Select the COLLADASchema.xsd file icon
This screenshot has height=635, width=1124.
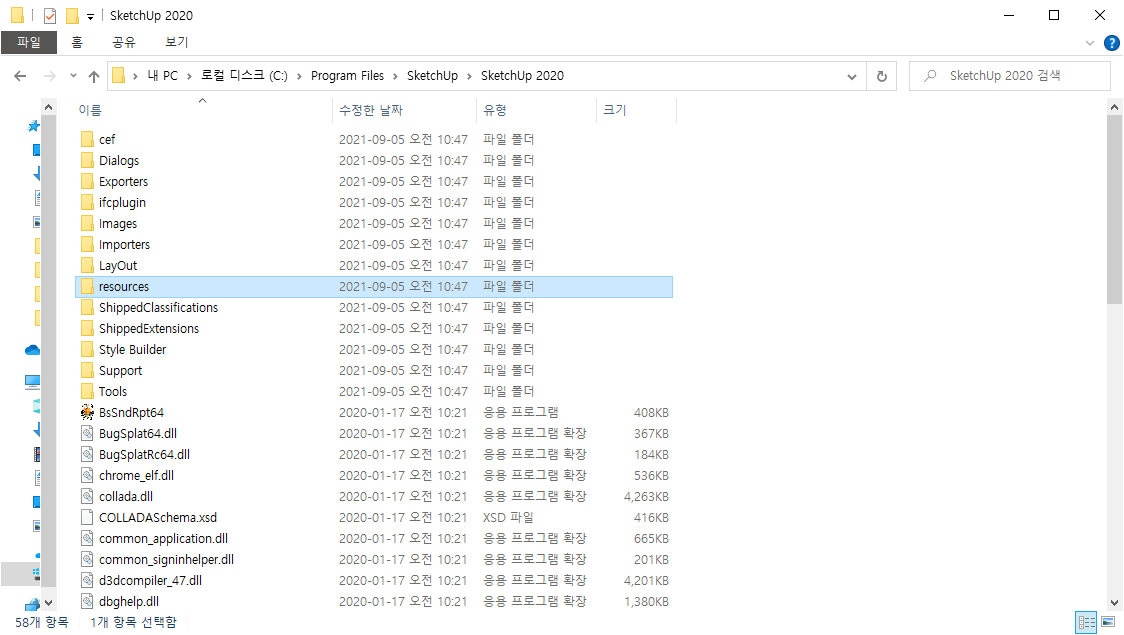coord(87,517)
